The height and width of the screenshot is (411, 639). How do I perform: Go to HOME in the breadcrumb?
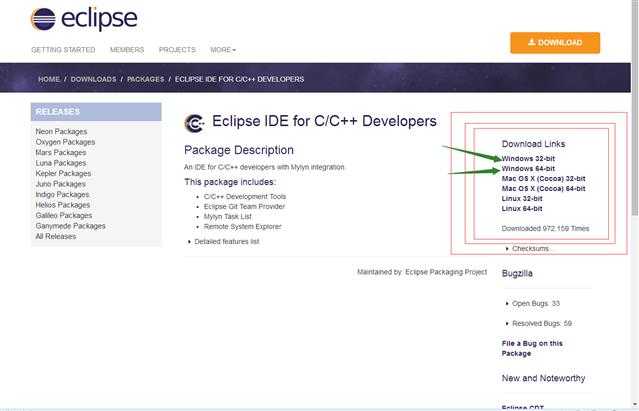(49, 79)
